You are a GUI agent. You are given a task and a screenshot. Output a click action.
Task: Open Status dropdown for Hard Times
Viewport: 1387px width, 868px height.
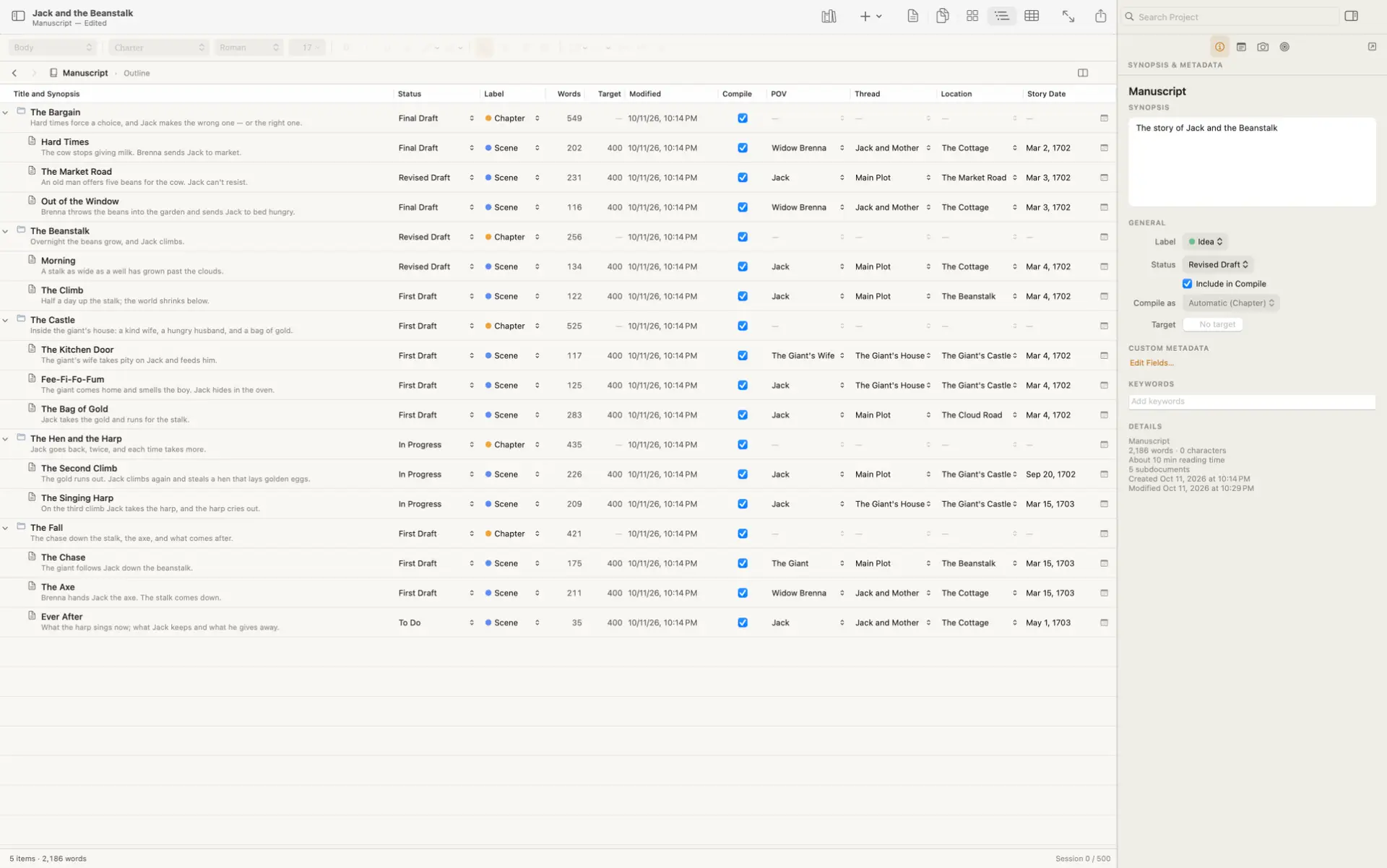(436, 148)
